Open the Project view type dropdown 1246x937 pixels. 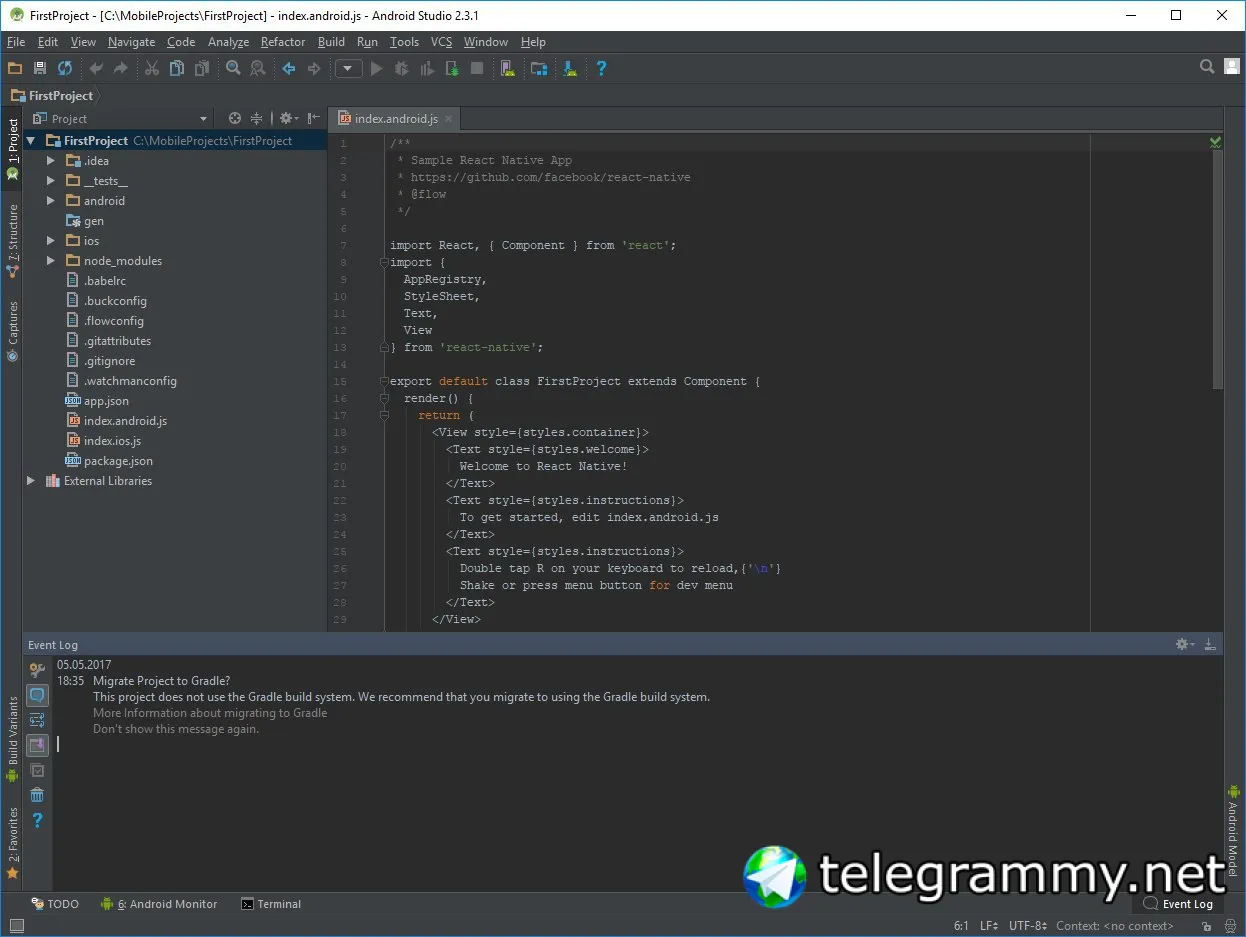(120, 118)
